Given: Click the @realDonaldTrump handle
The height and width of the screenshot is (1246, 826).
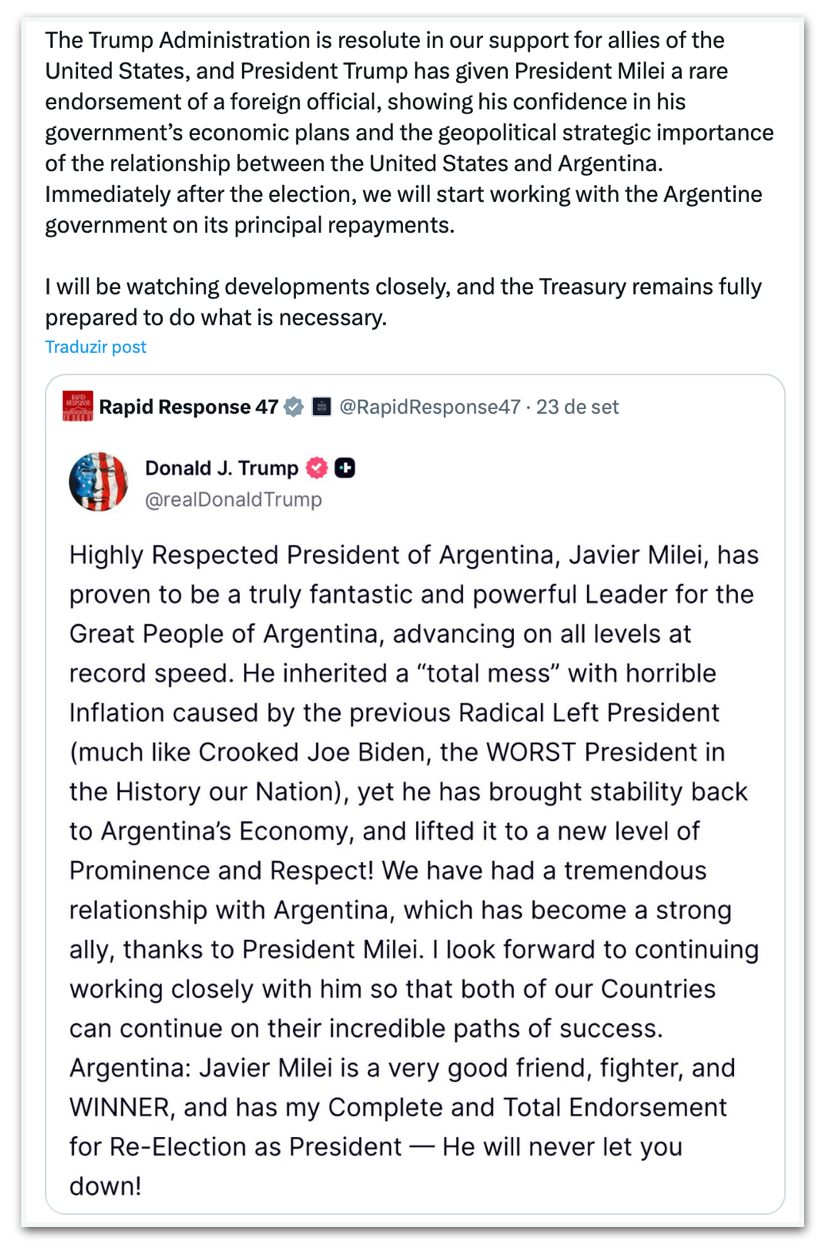Looking at the screenshot, I should [233, 499].
